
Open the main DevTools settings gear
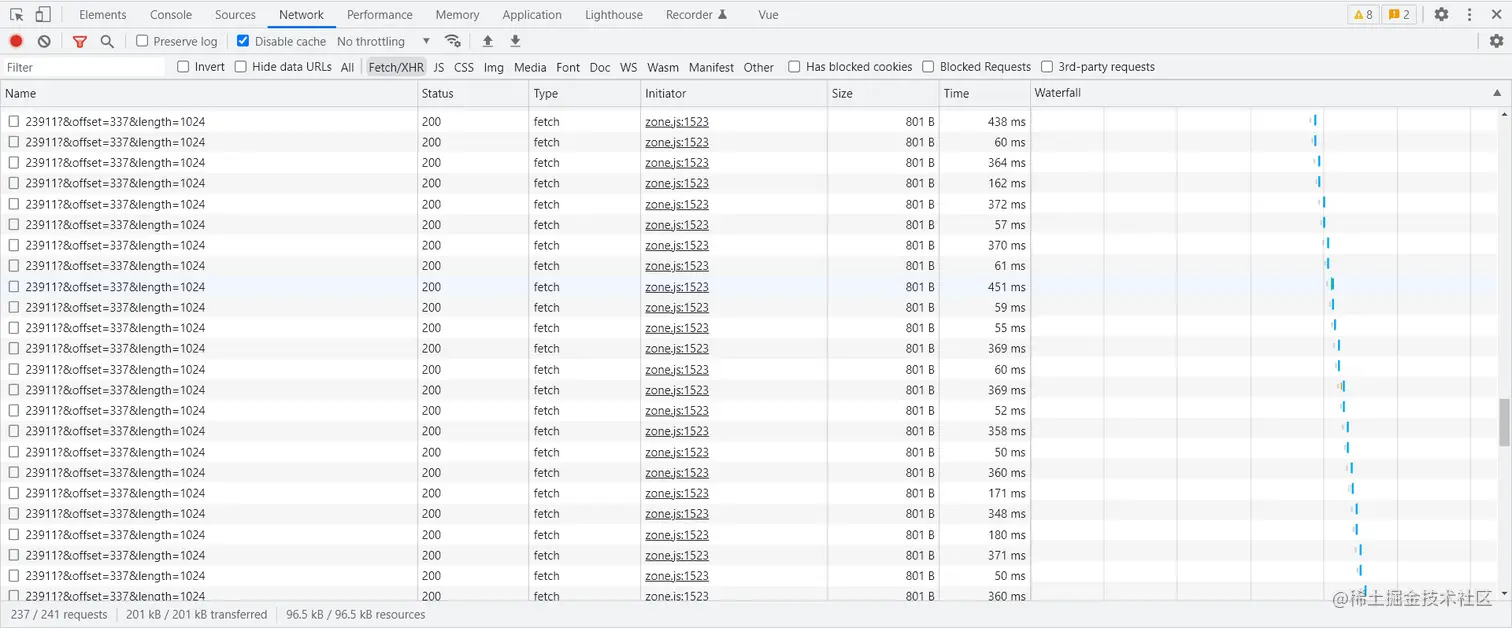click(x=1441, y=15)
